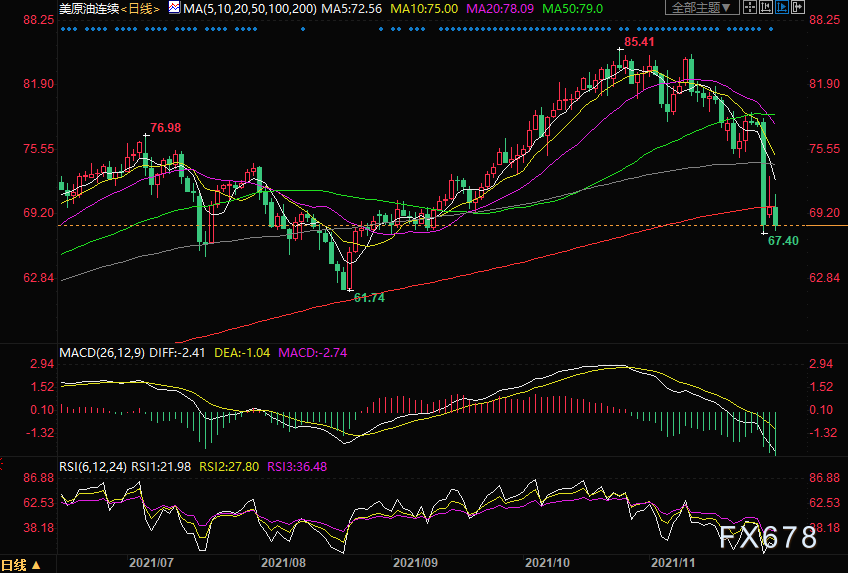Open the 全部主题 dropdown

point(702,7)
